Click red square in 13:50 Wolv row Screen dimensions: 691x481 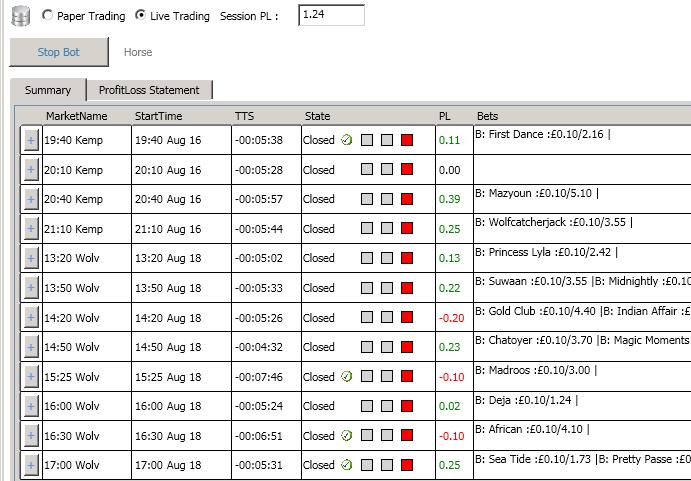pyautogui.click(x=407, y=288)
